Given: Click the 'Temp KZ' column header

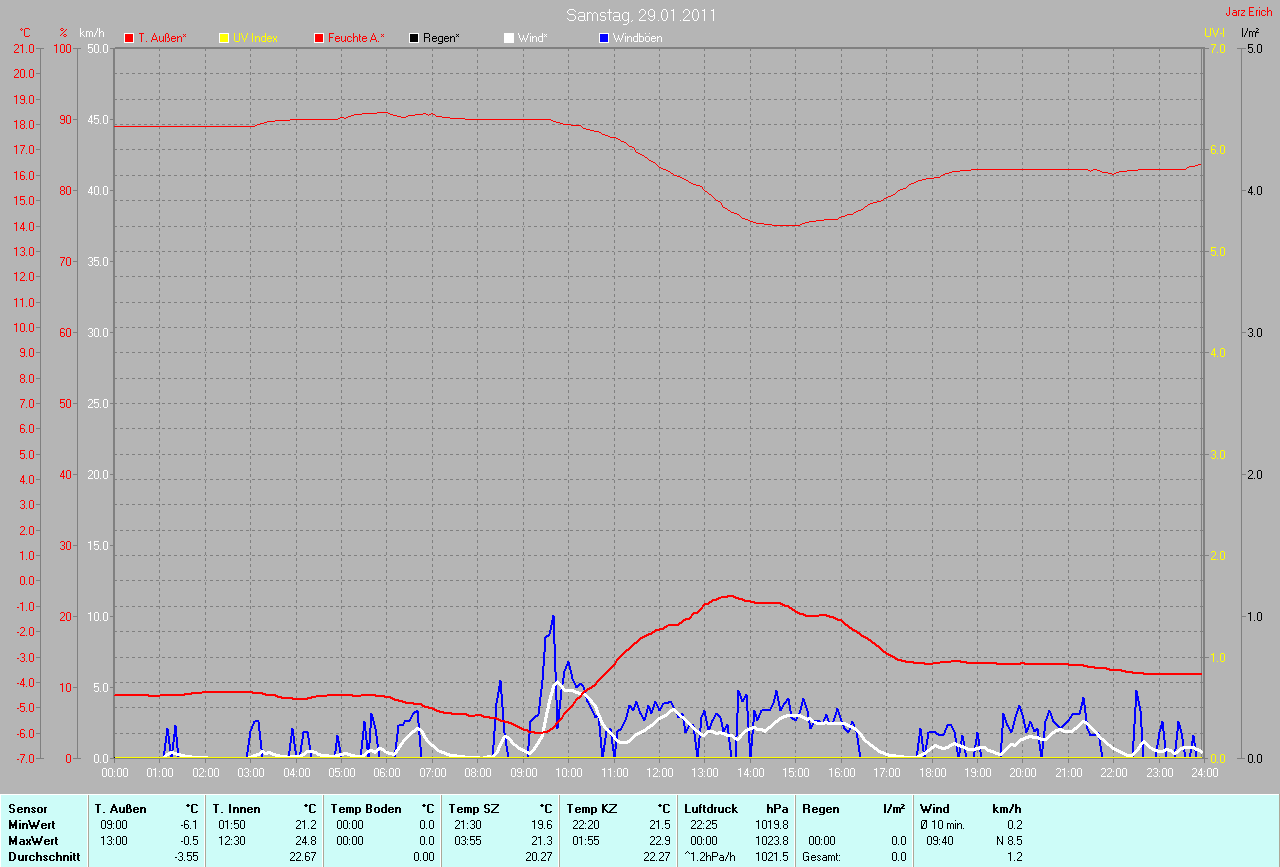Looking at the screenshot, I should (x=592, y=808).
